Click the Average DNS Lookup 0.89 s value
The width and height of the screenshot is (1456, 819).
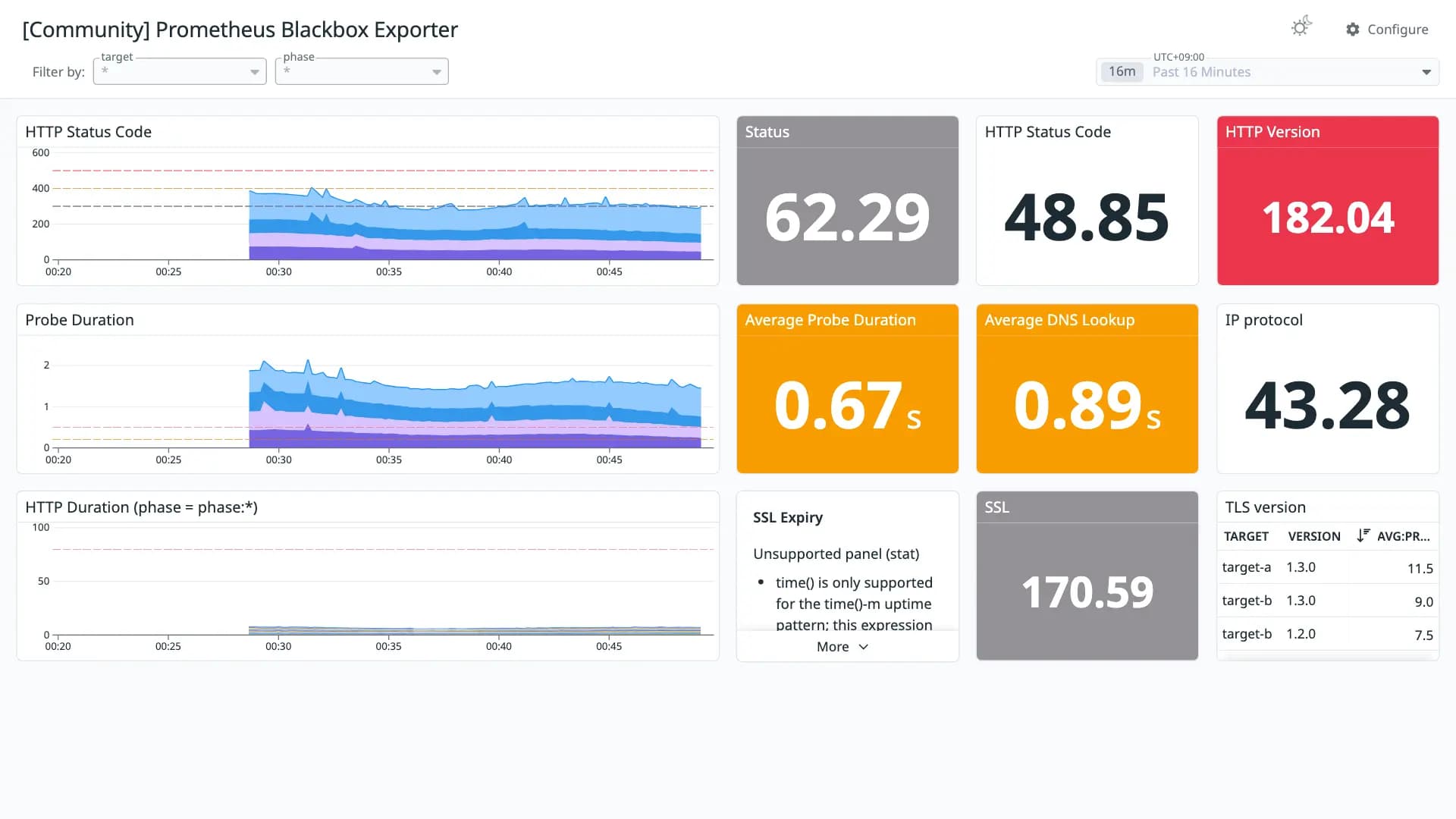coord(1087,406)
